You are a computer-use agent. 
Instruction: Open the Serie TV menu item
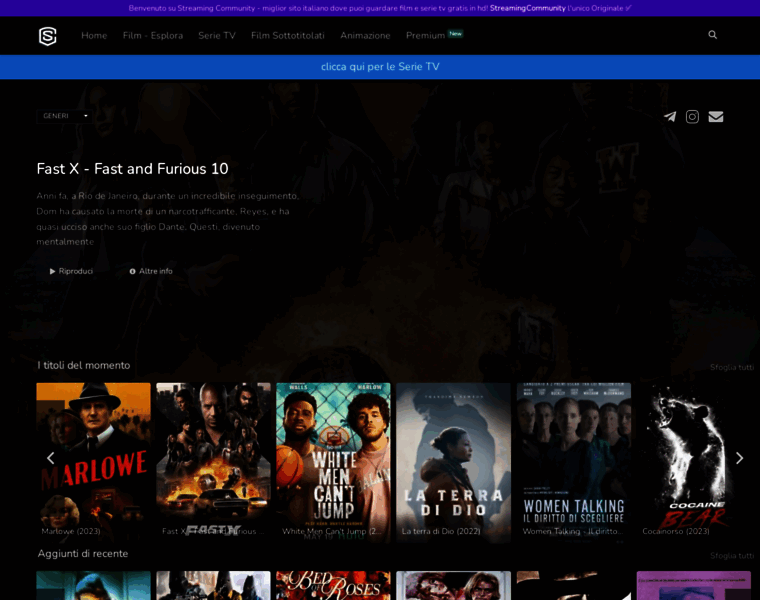click(217, 35)
